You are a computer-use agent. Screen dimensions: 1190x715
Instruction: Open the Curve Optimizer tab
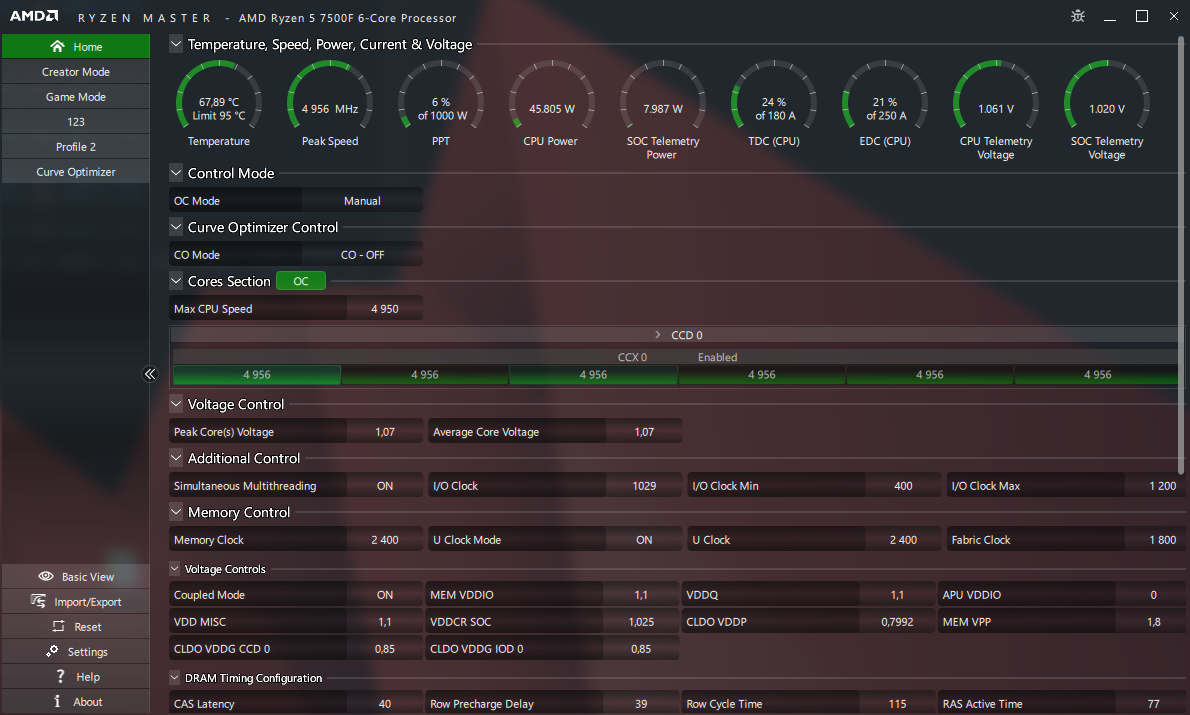tap(76, 172)
